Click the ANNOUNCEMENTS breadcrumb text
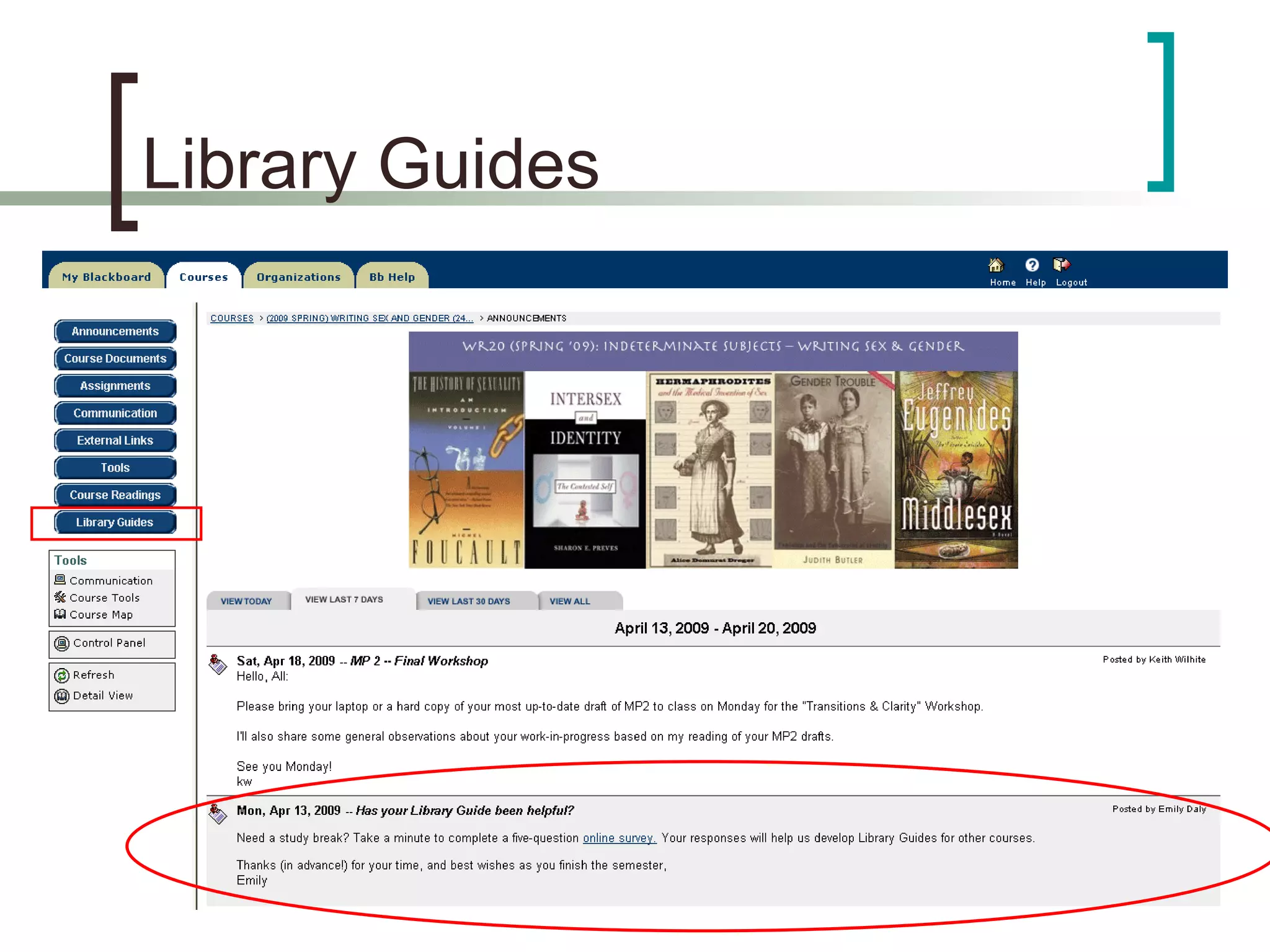 point(526,318)
